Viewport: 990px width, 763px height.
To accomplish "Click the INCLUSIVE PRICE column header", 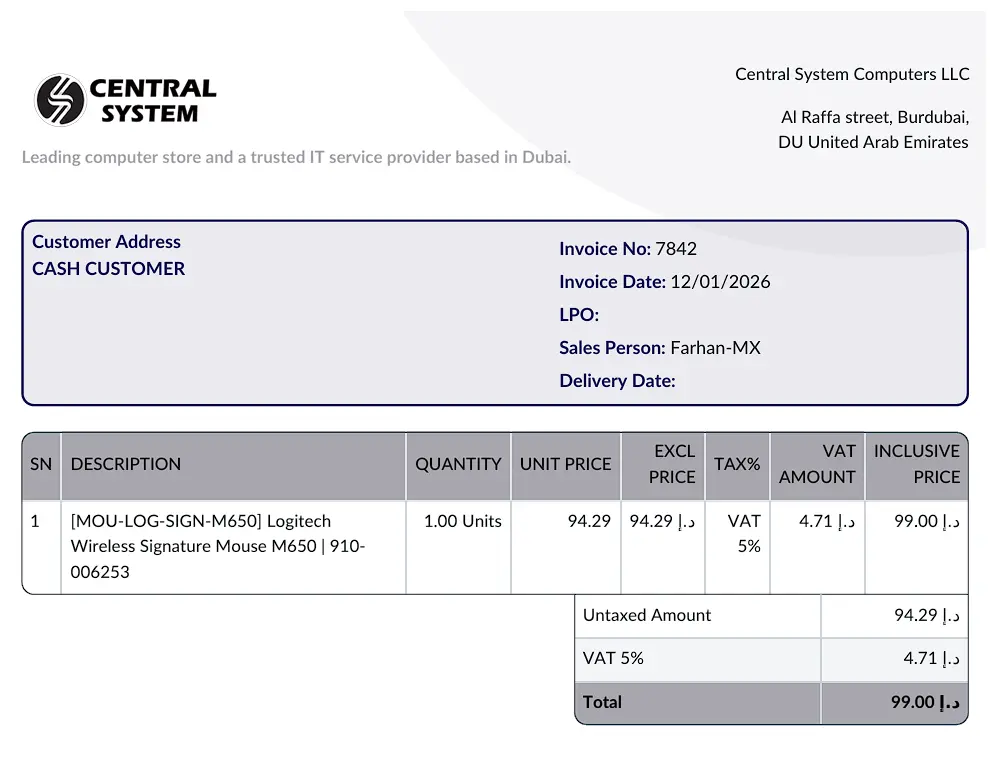I will tap(916, 464).
